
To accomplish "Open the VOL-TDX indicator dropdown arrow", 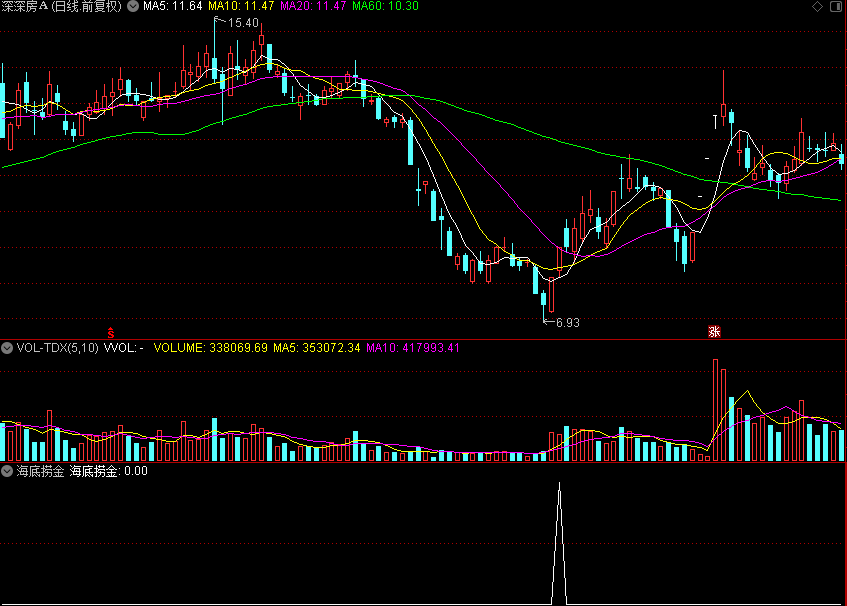I will pos(7,348).
